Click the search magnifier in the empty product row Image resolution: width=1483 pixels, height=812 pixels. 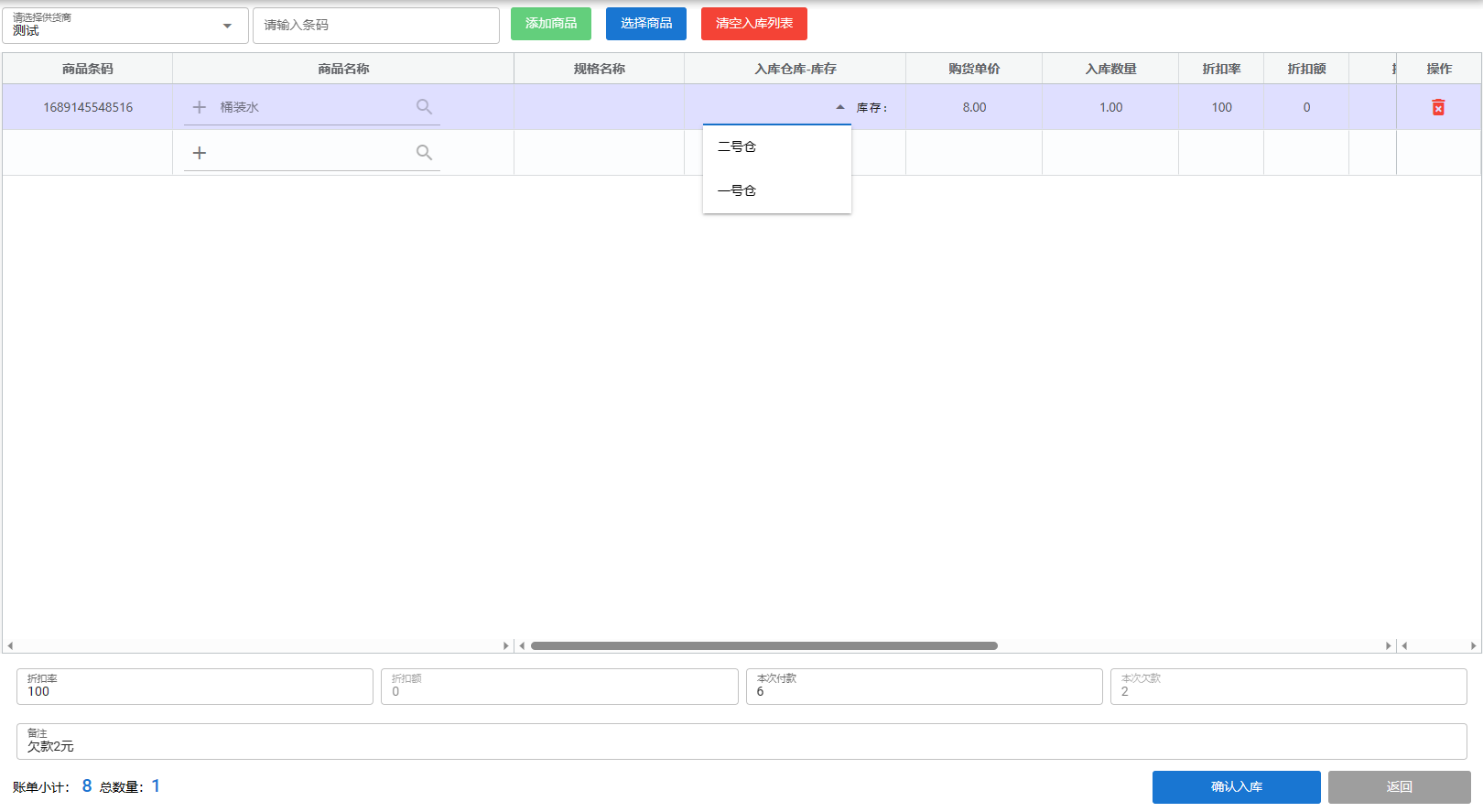click(424, 153)
